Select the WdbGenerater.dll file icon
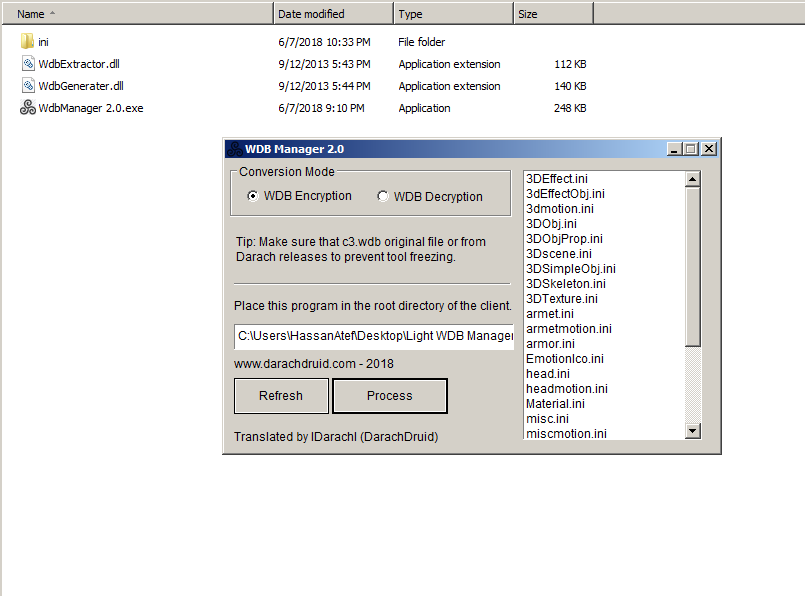805x596 pixels. coord(28,86)
